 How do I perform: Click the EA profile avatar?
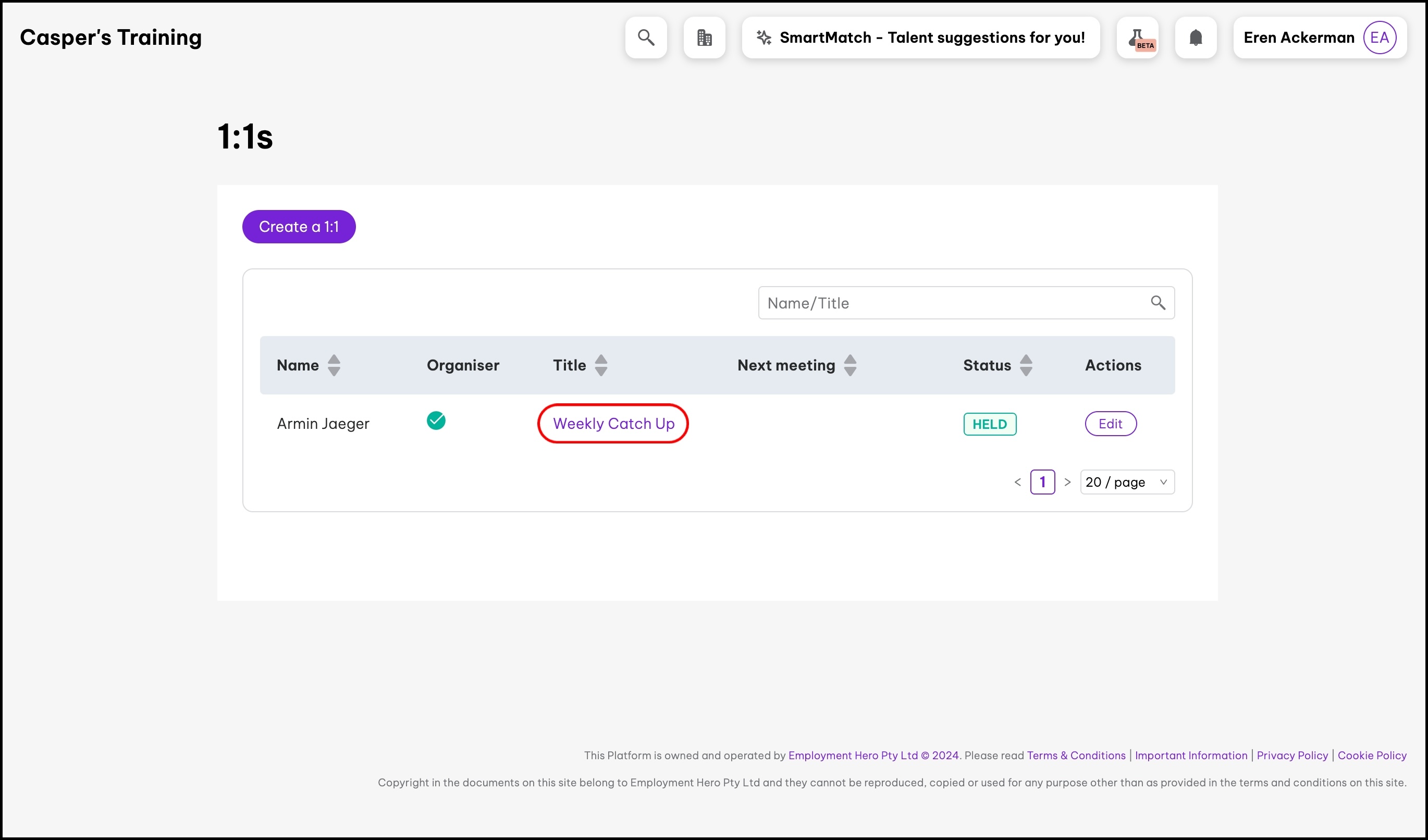pos(1379,38)
